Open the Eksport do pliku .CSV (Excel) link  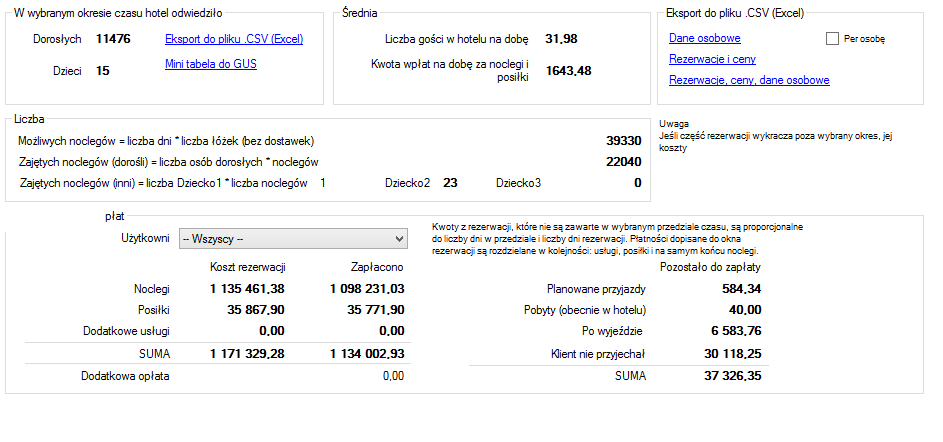(233, 40)
